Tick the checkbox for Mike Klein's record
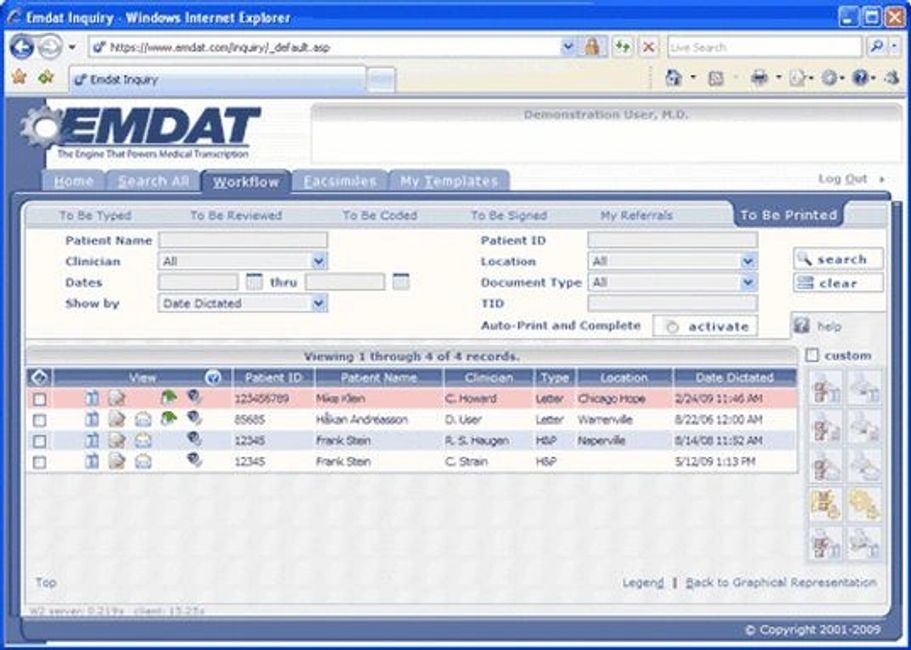The image size is (911, 650). pos(39,399)
